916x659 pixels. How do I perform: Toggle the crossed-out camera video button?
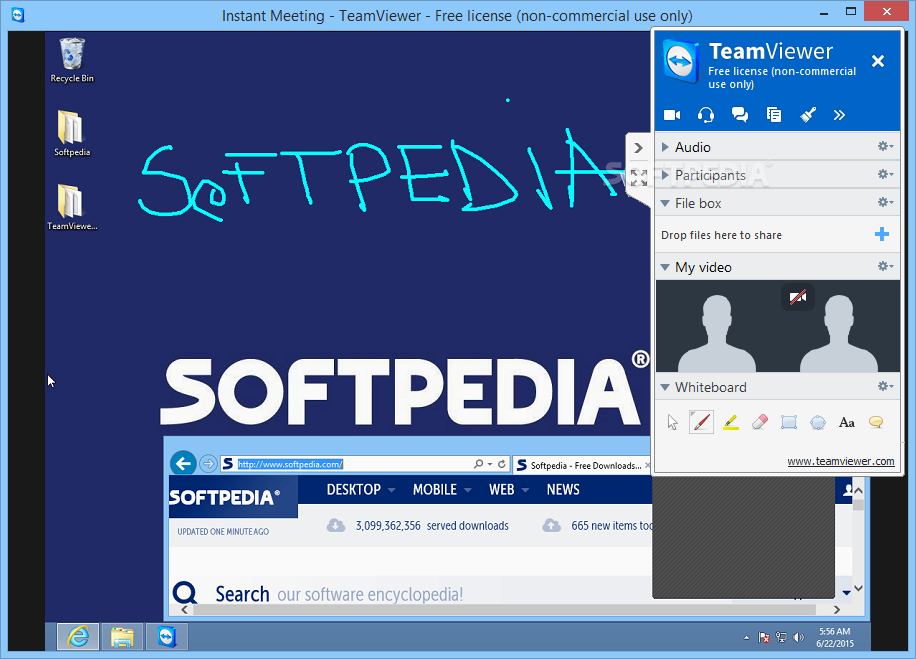coord(798,297)
